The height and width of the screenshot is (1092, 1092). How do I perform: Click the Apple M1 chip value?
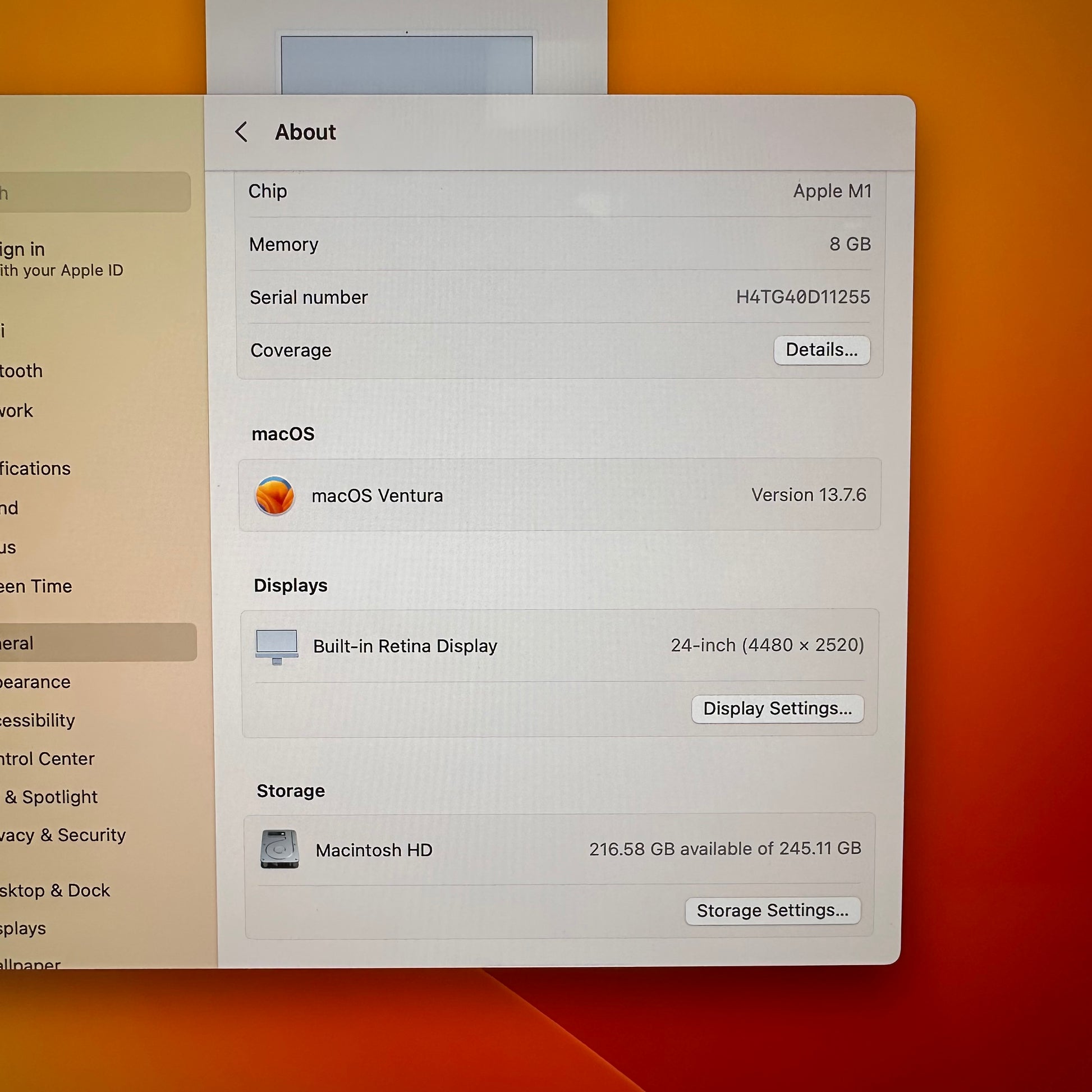click(x=833, y=191)
